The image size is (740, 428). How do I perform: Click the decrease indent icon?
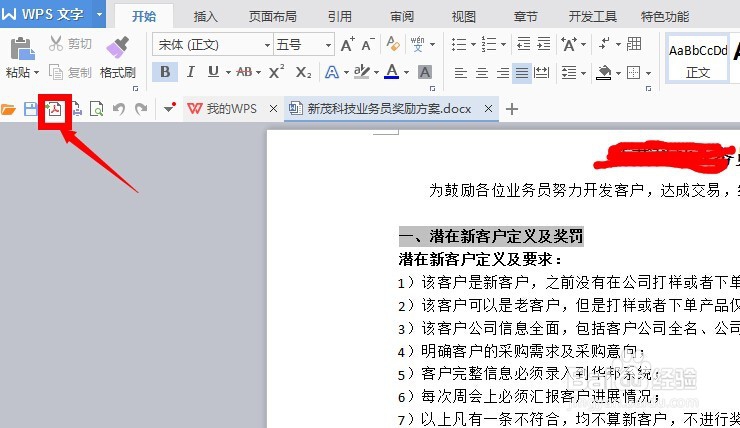pyautogui.click(x=523, y=44)
